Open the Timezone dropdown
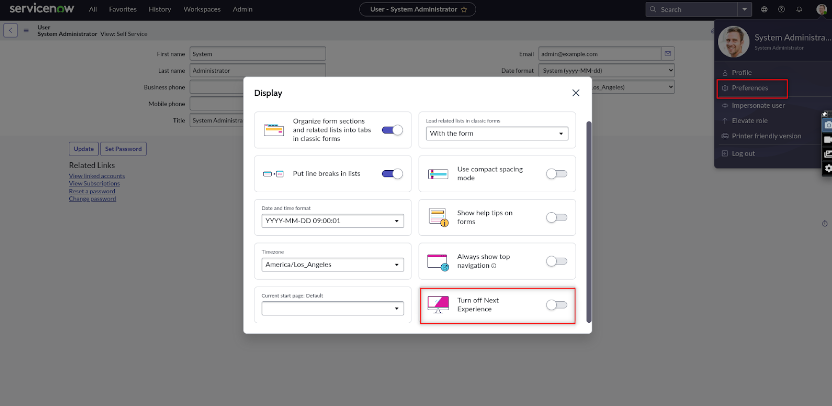 (332, 265)
